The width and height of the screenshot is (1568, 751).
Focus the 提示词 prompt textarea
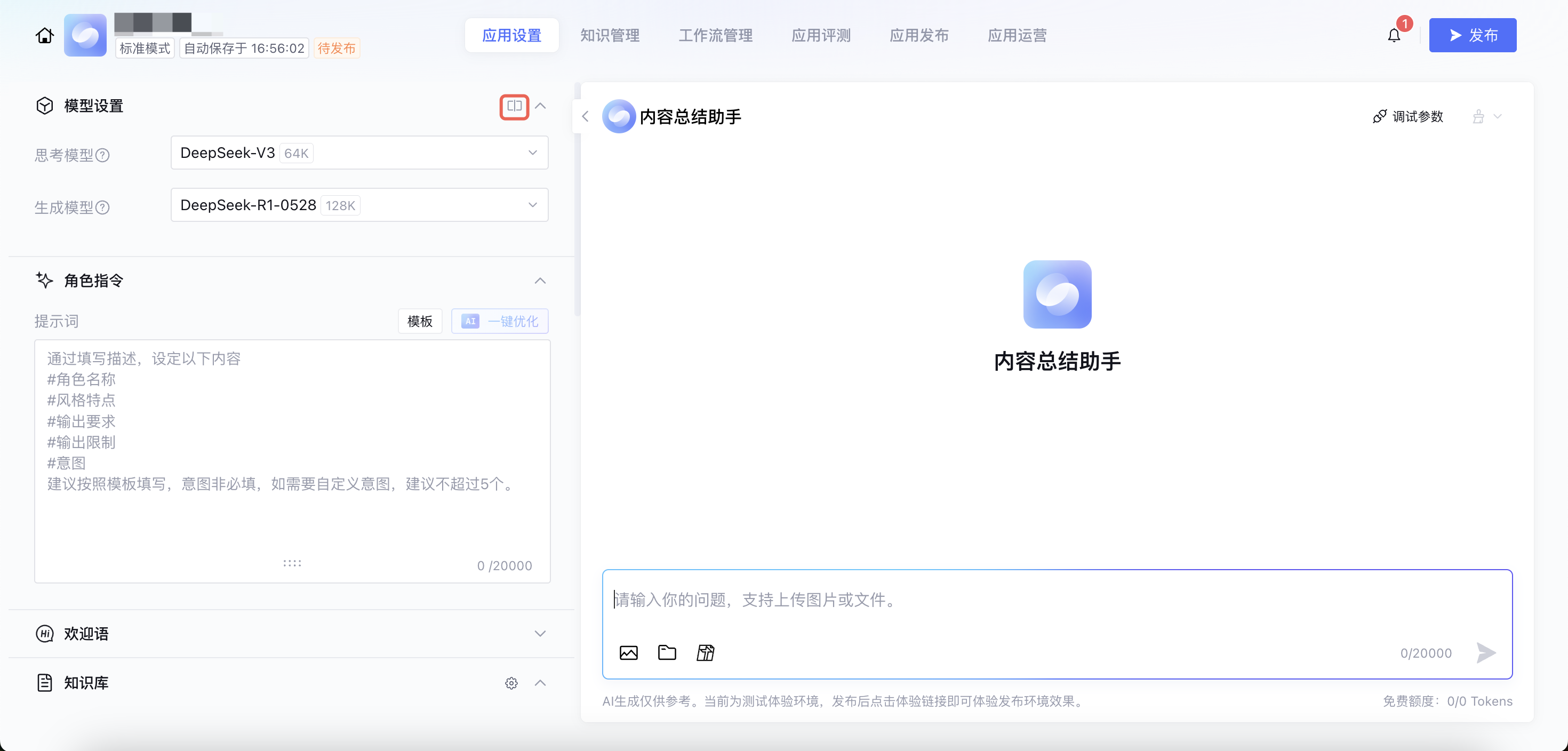pyautogui.click(x=292, y=461)
